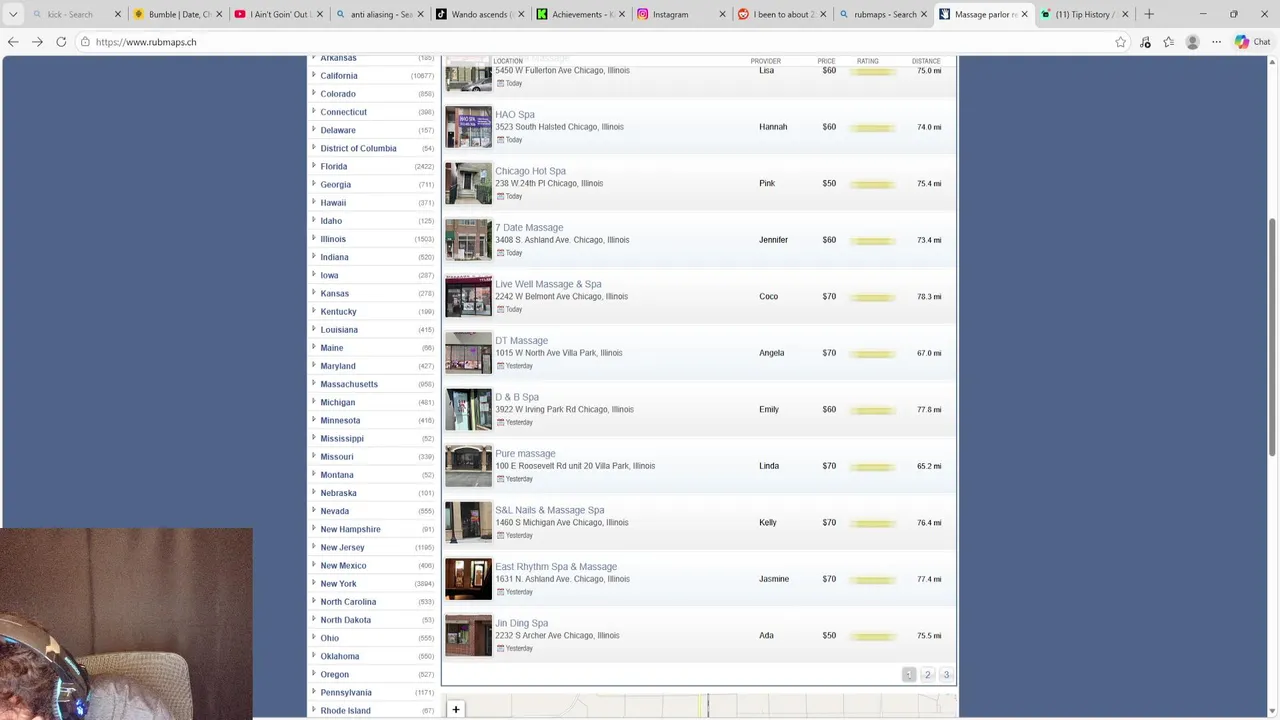Screen dimensions: 1280x720
Task: Click the PRICE column header
Action: tap(826, 61)
